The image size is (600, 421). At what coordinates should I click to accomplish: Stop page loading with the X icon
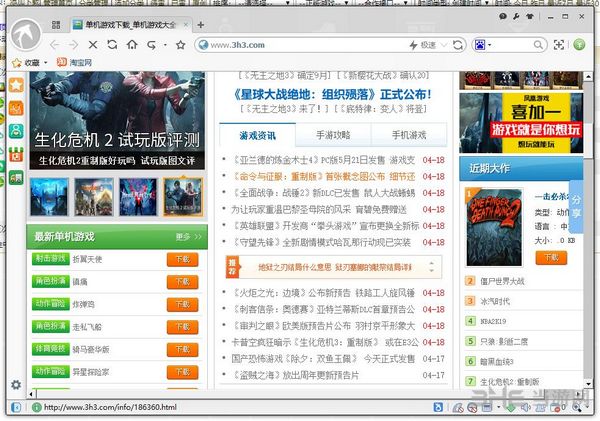(x=93, y=45)
